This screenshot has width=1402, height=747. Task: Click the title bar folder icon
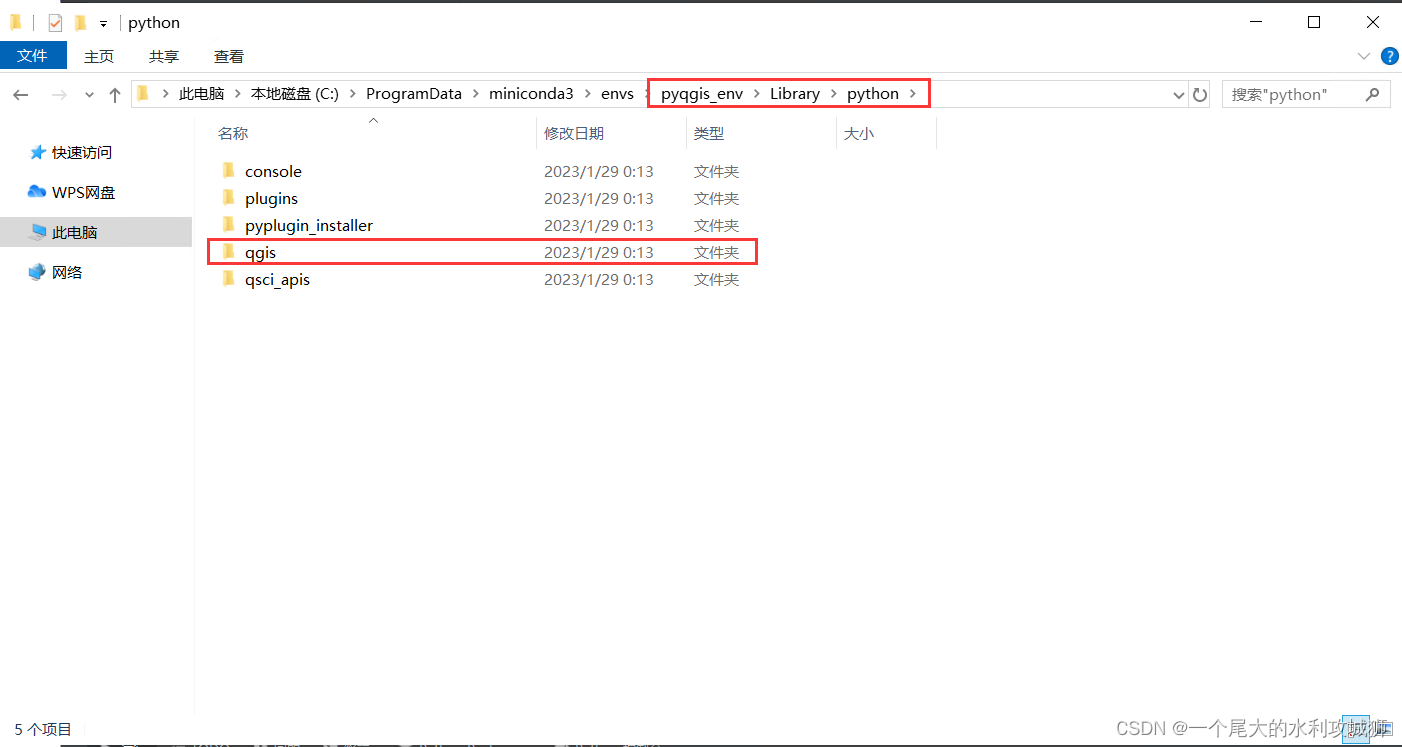(x=15, y=22)
